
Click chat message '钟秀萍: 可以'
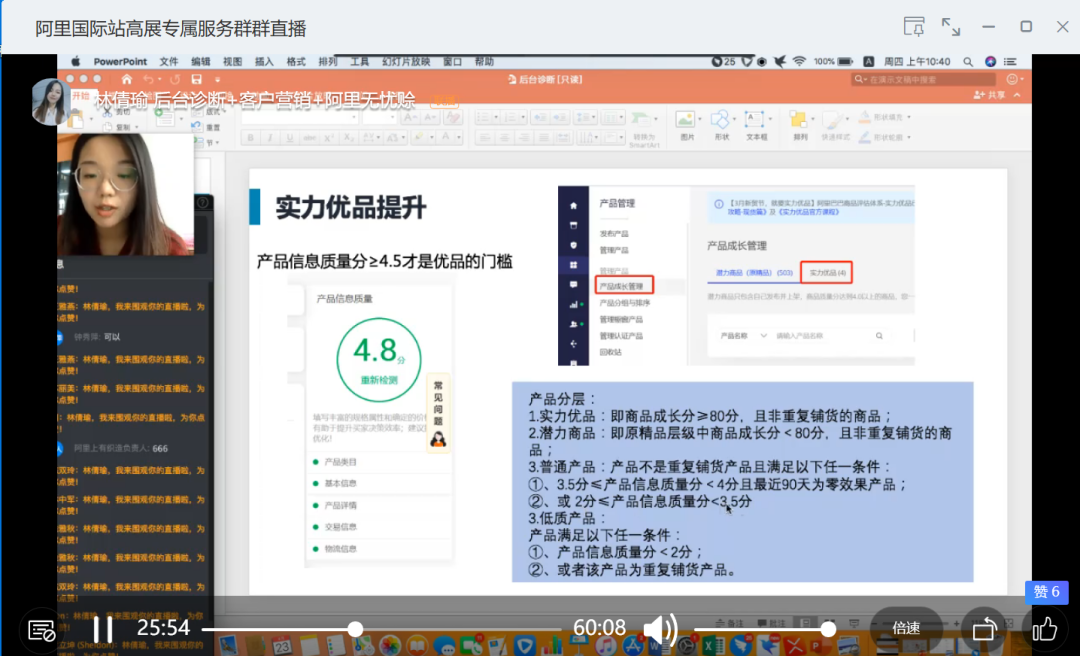click(x=97, y=337)
